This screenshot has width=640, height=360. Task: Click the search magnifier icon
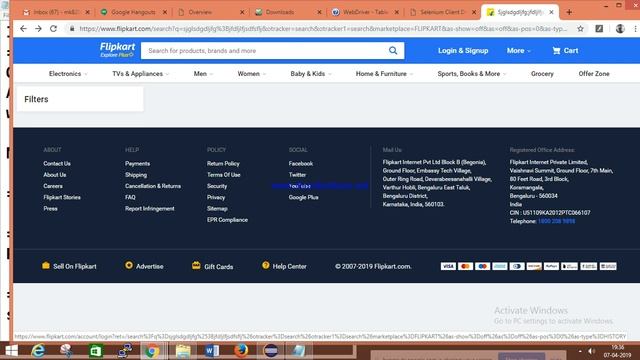(x=393, y=51)
